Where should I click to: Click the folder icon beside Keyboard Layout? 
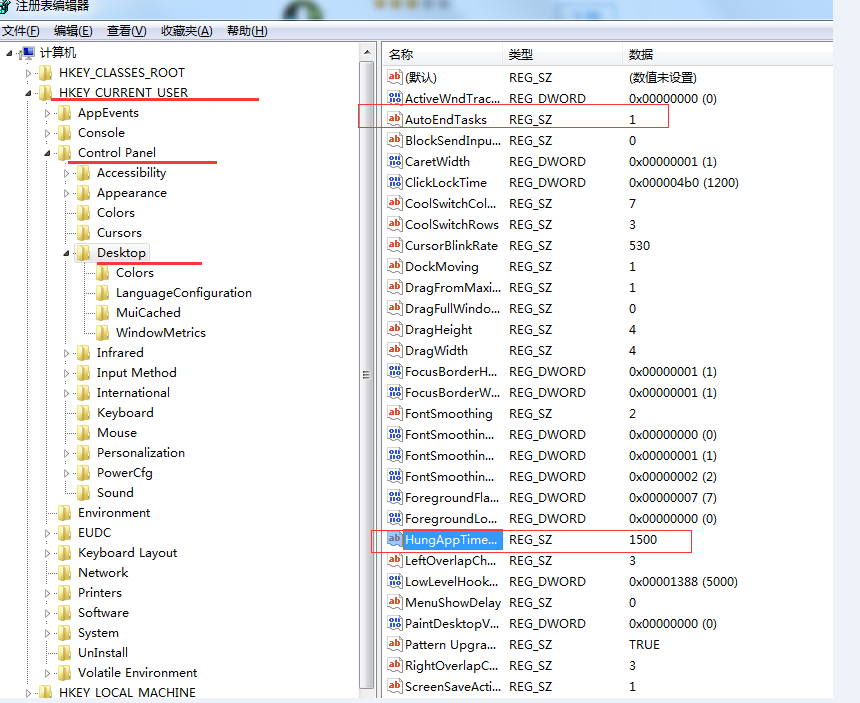click(65, 553)
